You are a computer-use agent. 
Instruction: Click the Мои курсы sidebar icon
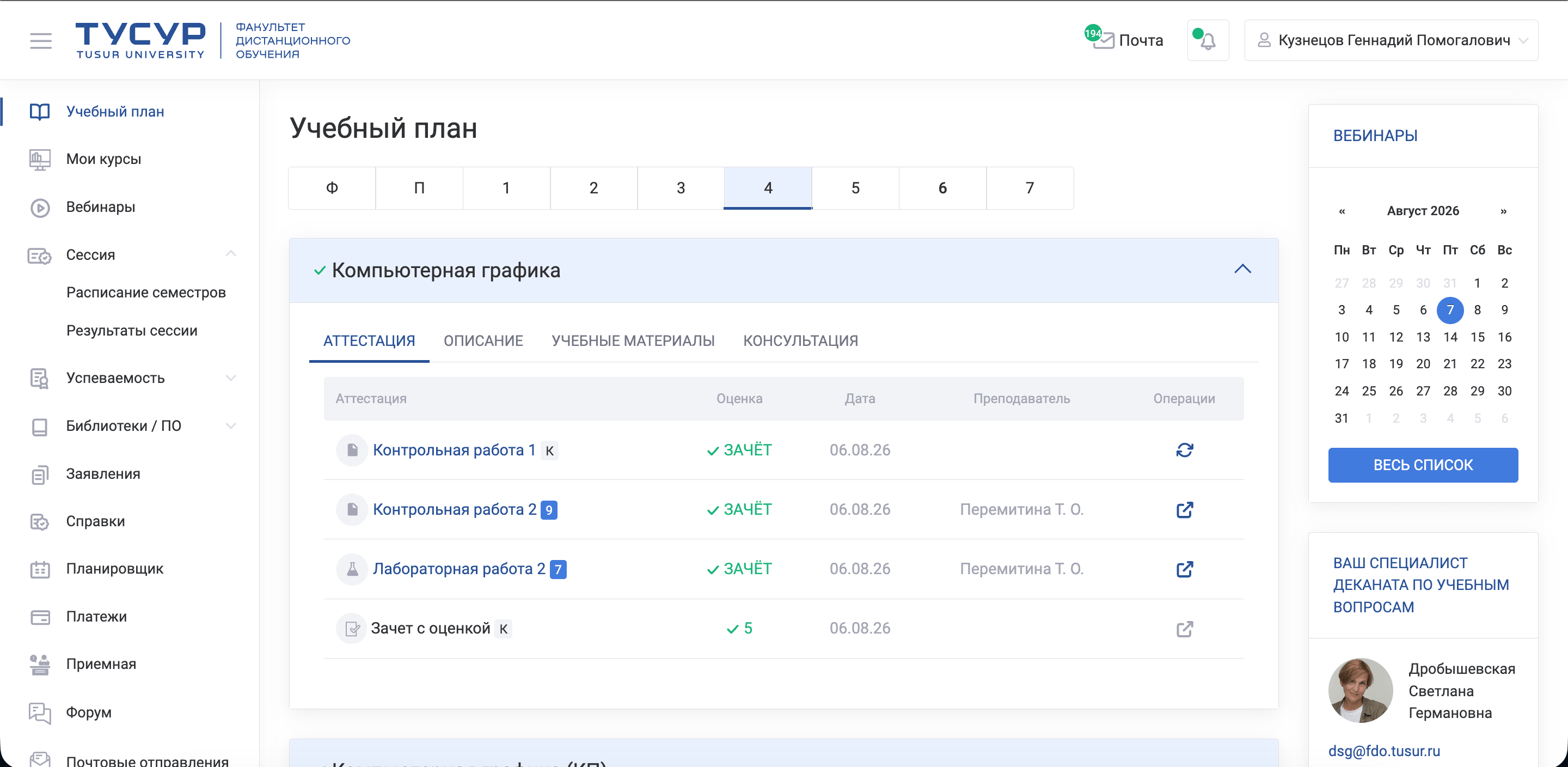click(40, 159)
